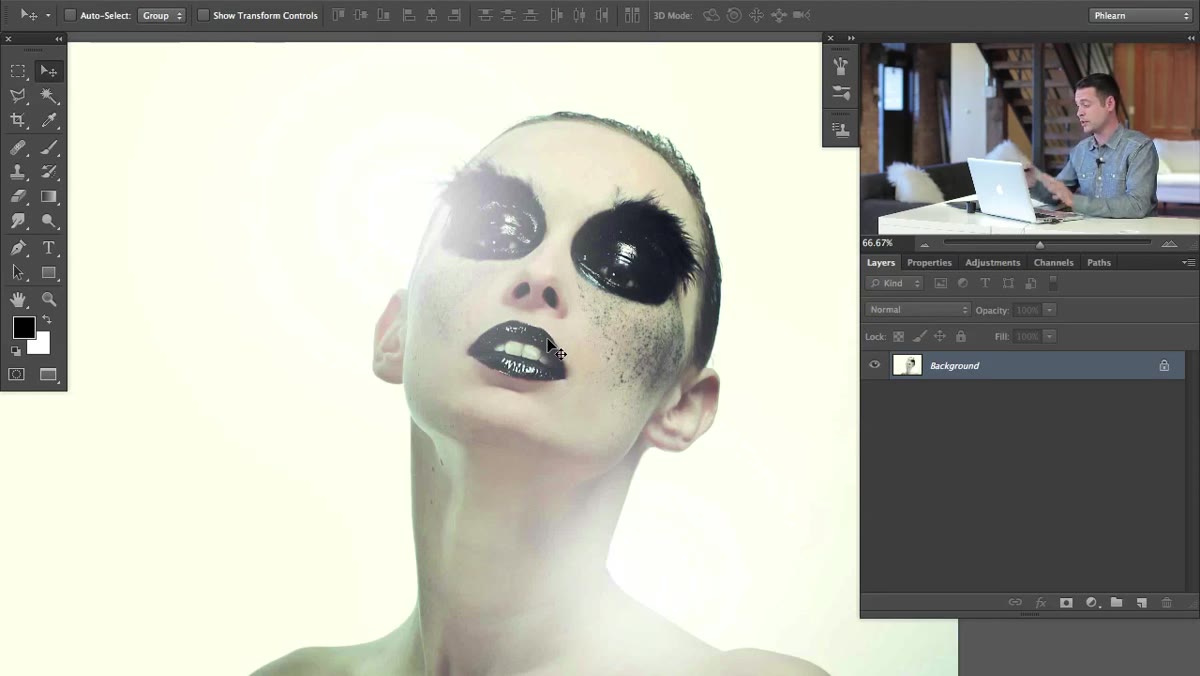Select the Move tool in toolbox

(48, 71)
